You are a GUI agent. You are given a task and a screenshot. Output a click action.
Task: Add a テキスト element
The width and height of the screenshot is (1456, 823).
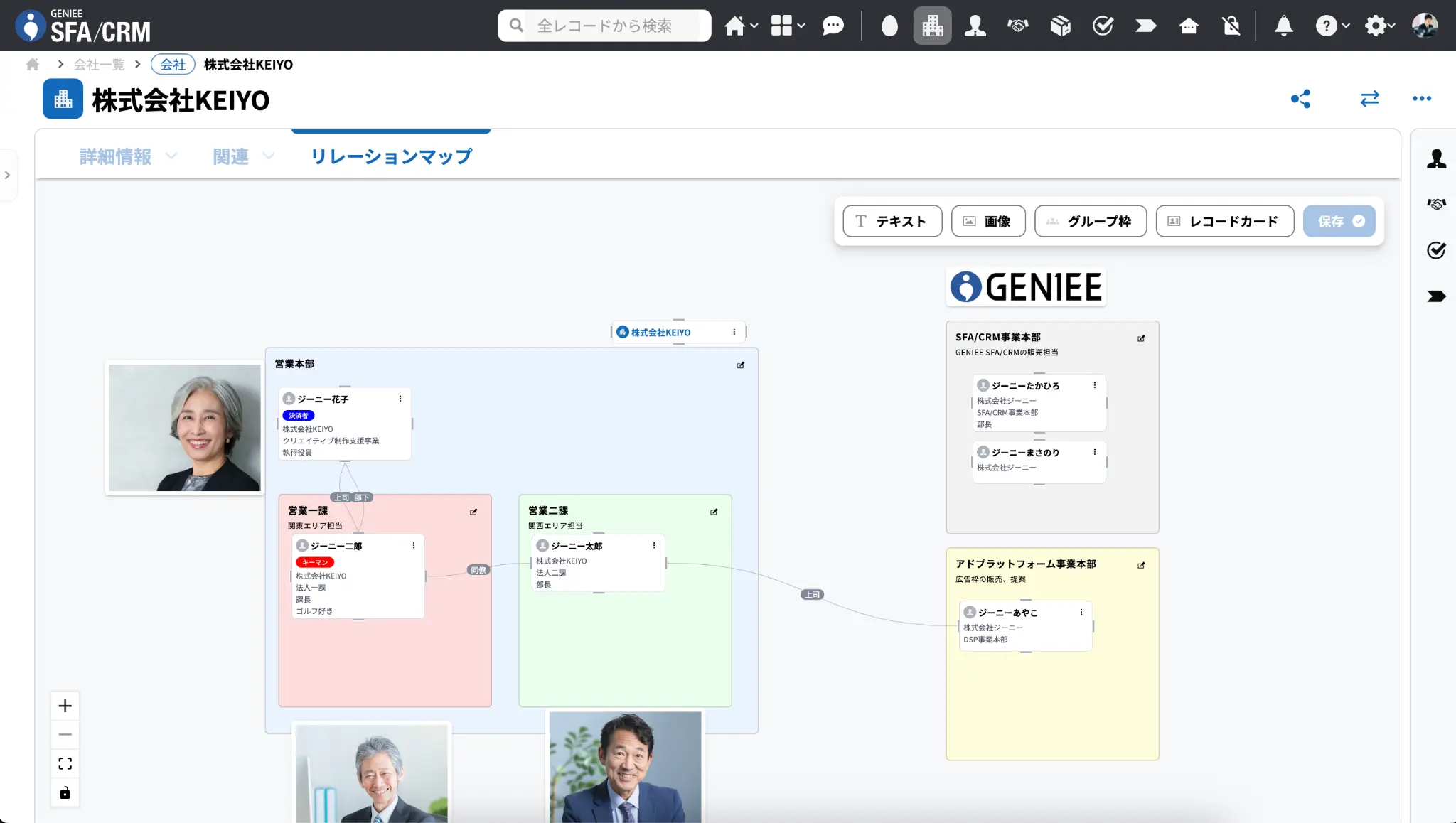point(892,221)
